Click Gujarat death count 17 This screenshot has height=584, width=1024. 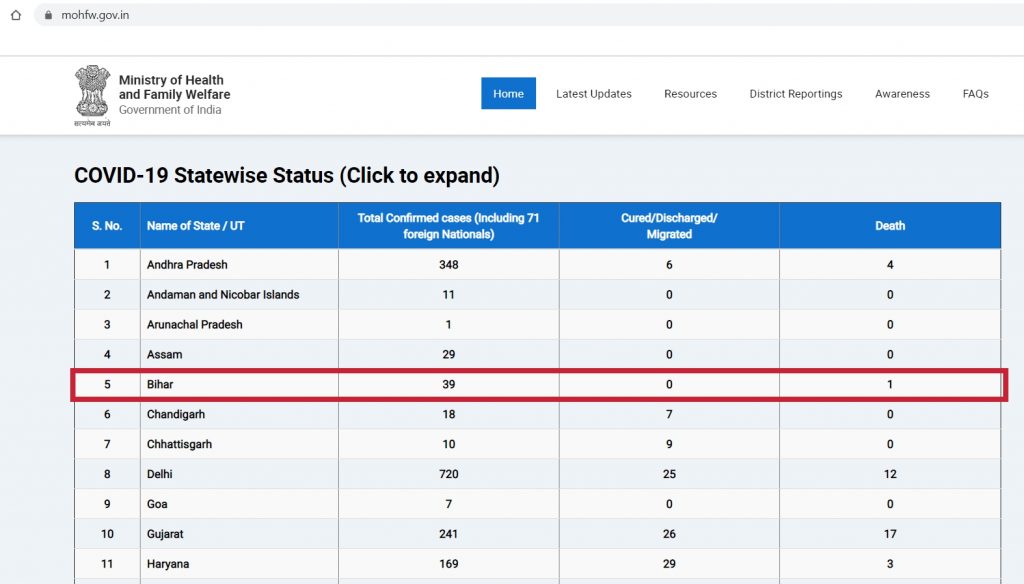[x=890, y=534]
